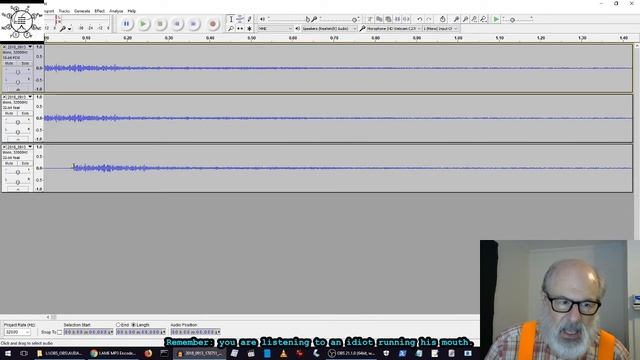Click the Sync-Lock Tracks icon
The height and width of the screenshot is (360, 640).
442,19
